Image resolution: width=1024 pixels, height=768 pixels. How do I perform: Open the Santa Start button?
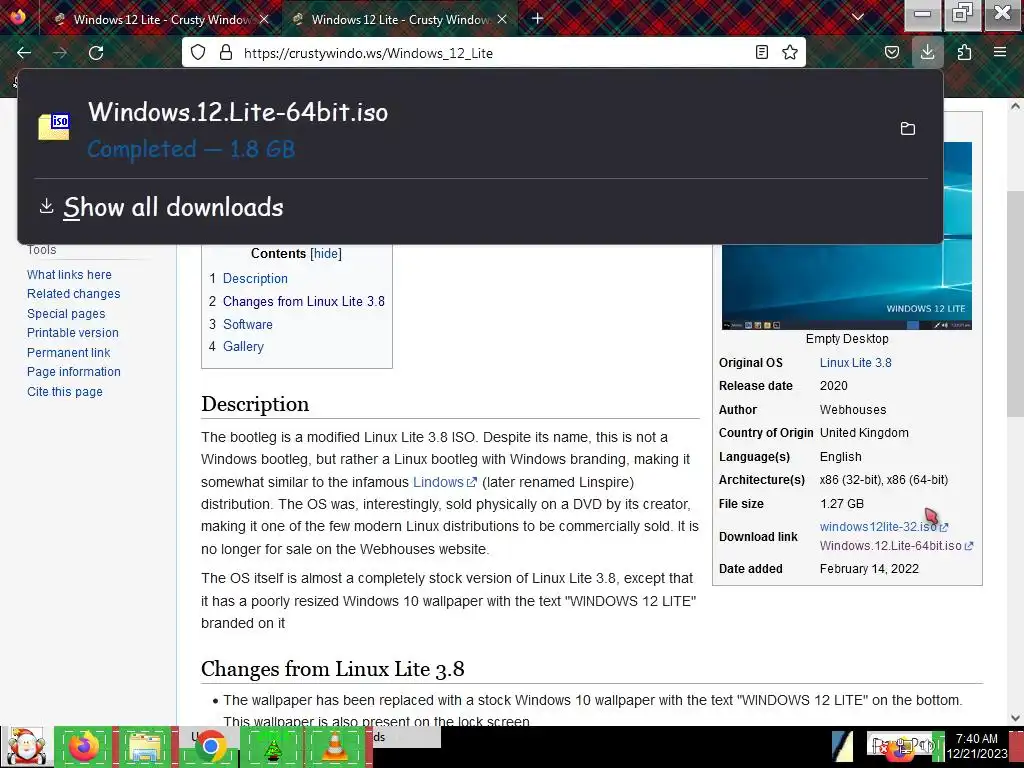tap(25, 746)
